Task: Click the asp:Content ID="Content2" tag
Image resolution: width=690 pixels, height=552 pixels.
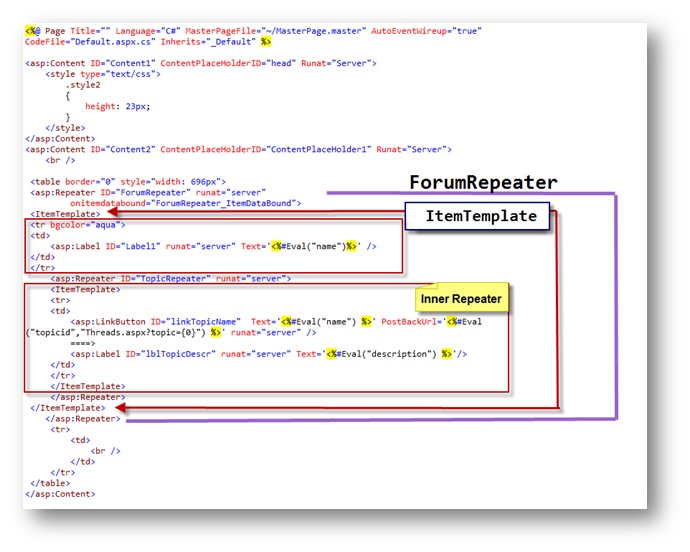Action: pyautogui.click(x=90, y=150)
